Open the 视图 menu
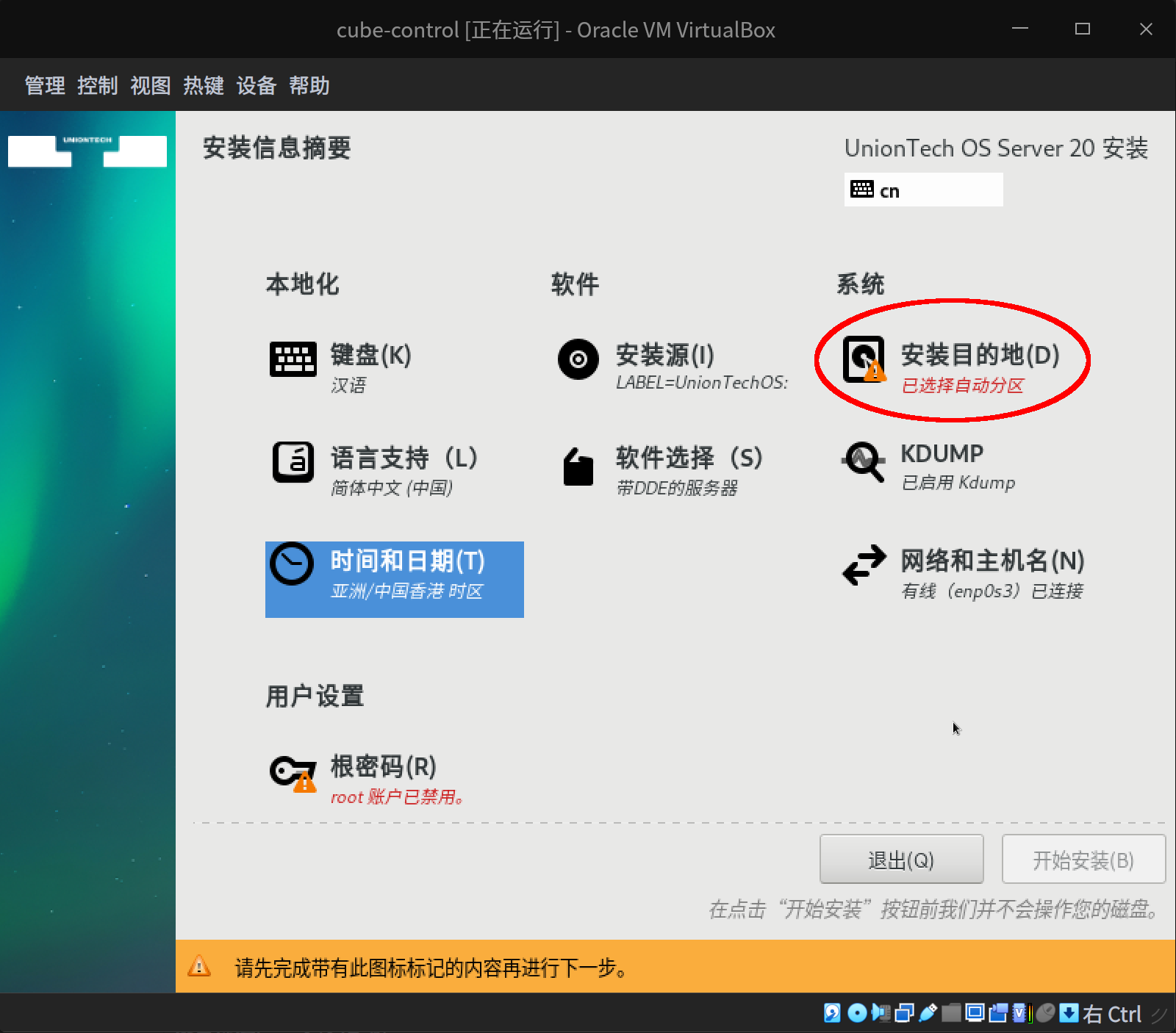Image resolution: width=1176 pixels, height=1033 pixels. point(150,85)
